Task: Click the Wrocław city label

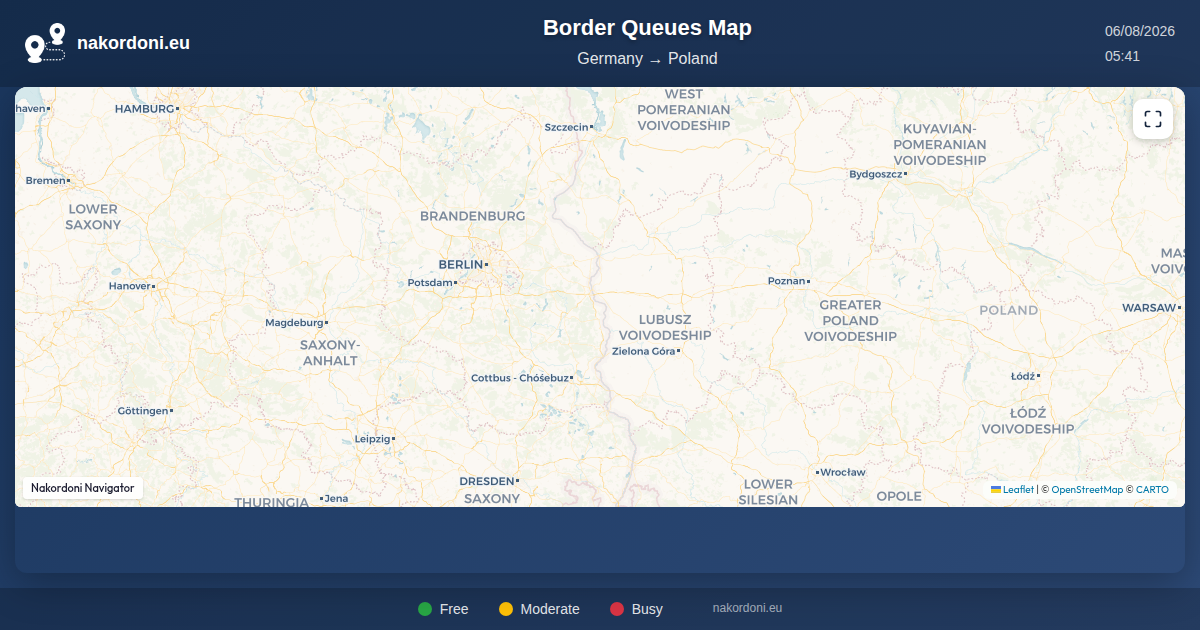Action: pos(843,472)
